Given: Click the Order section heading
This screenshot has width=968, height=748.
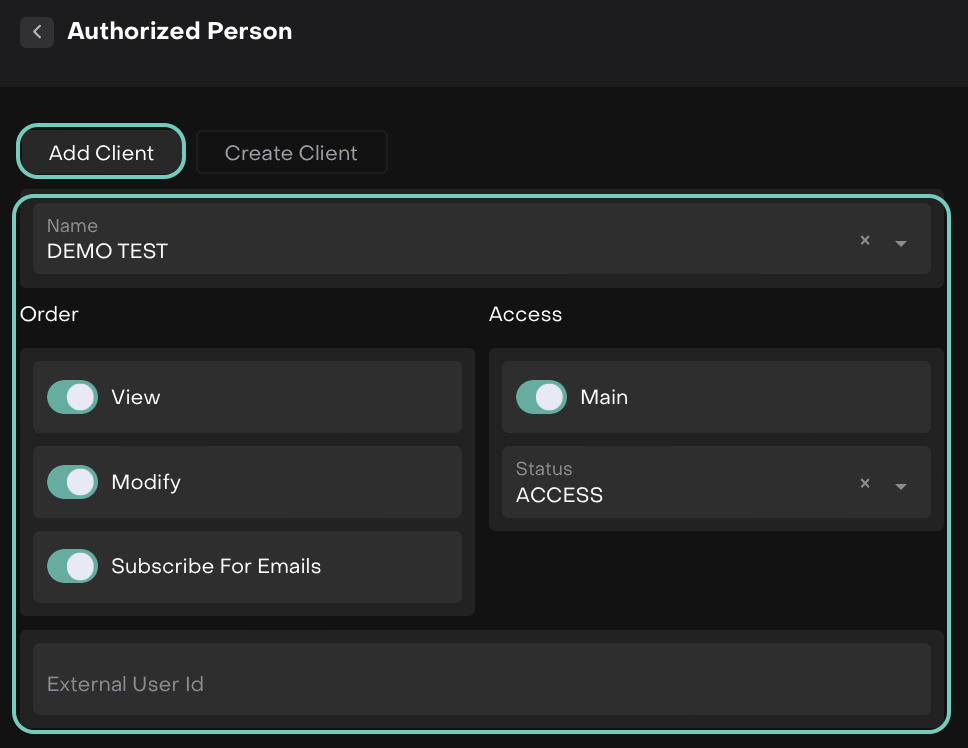Looking at the screenshot, I should pyautogui.click(x=49, y=314).
